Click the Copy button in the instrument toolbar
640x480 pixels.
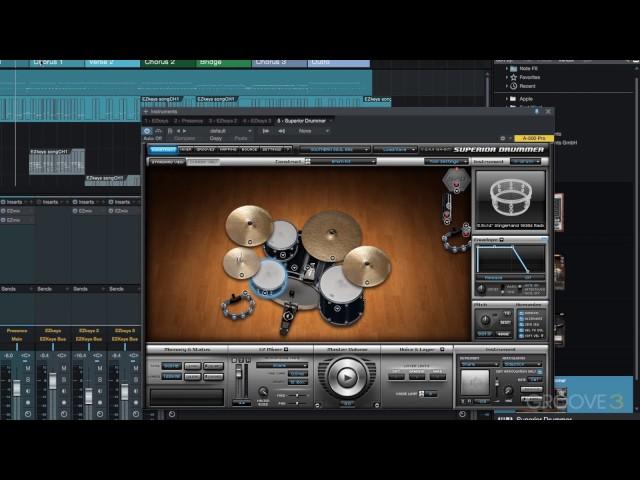pyautogui.click(x=216, y=138)
